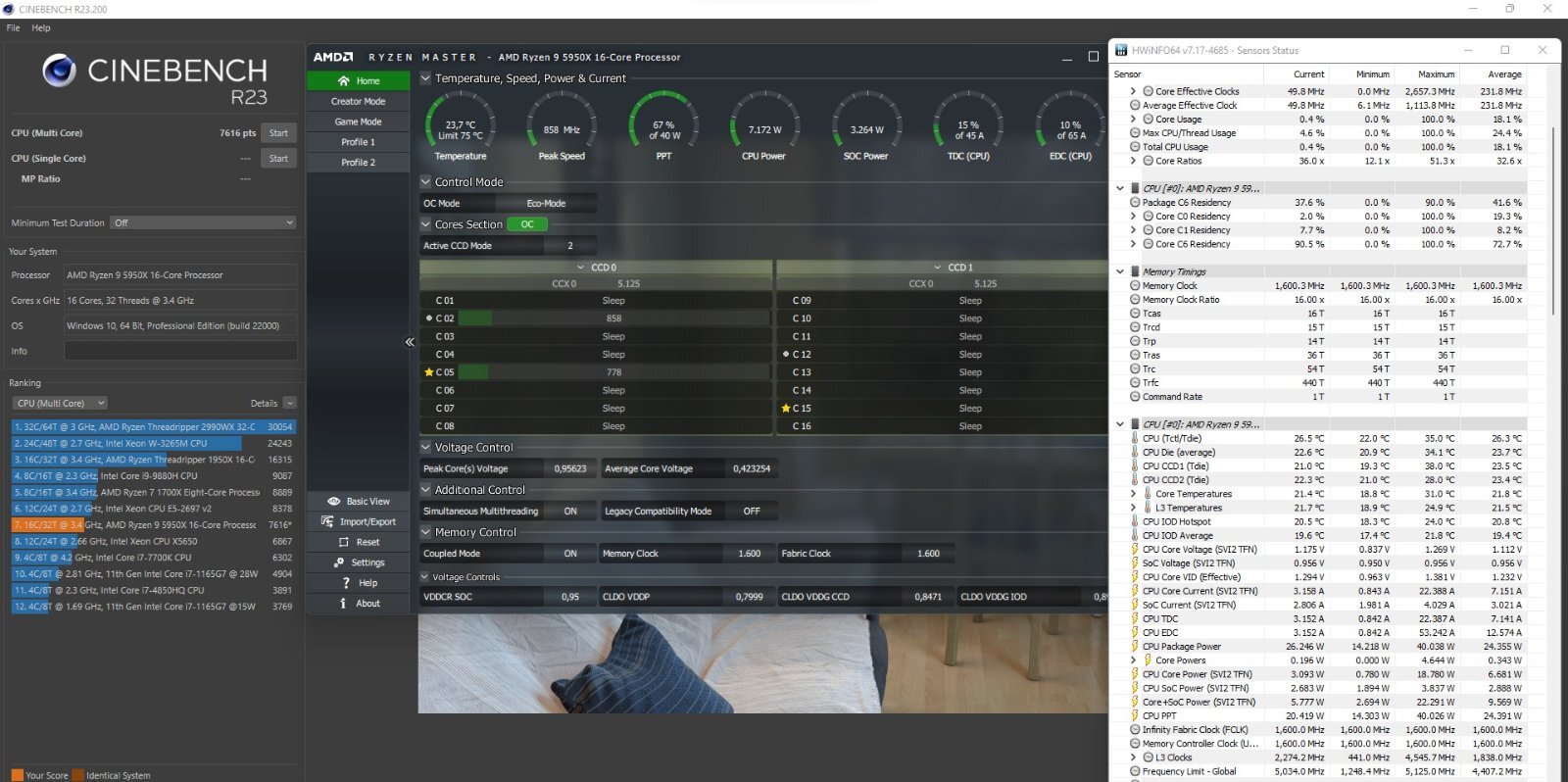Click the Cinebench R23 sphere logo
This screenshot has width=1568, height=782.
coord(59,71)
